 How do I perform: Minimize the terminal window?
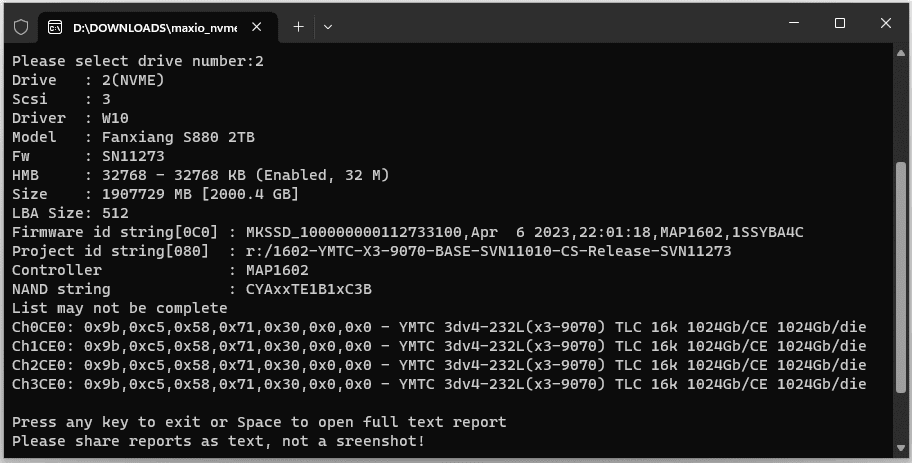[x=795, y=24]
